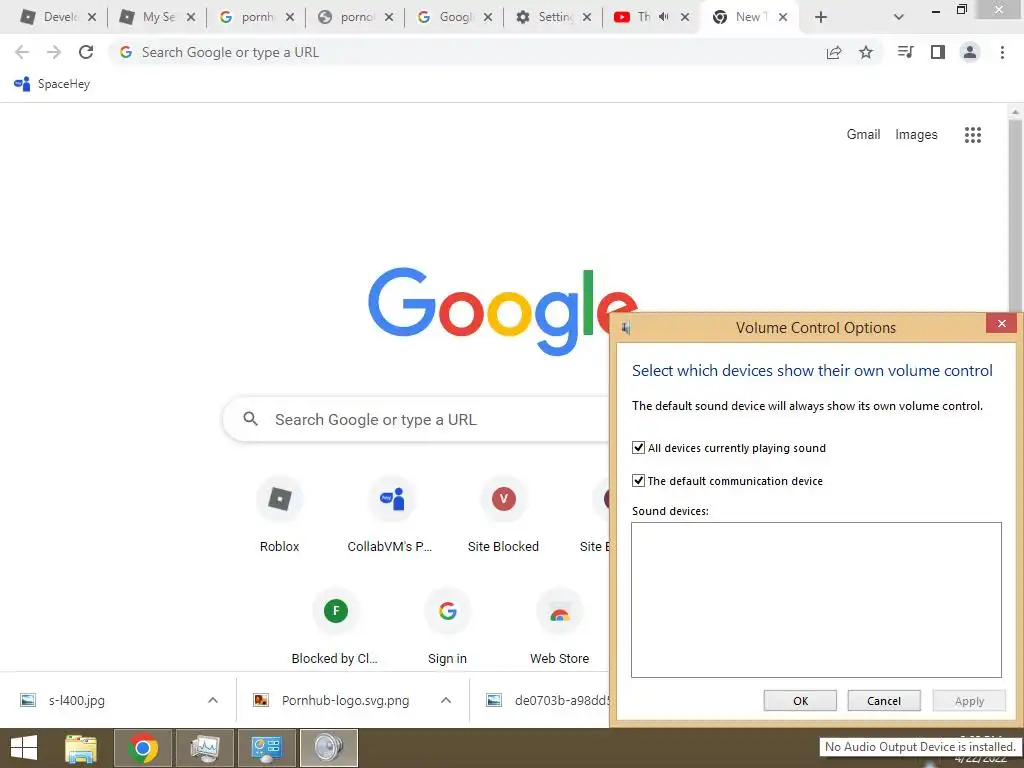Screen dimensions: 1024x768
Task: Open the Task Manager taskbar icon
Action: (205, 748)
